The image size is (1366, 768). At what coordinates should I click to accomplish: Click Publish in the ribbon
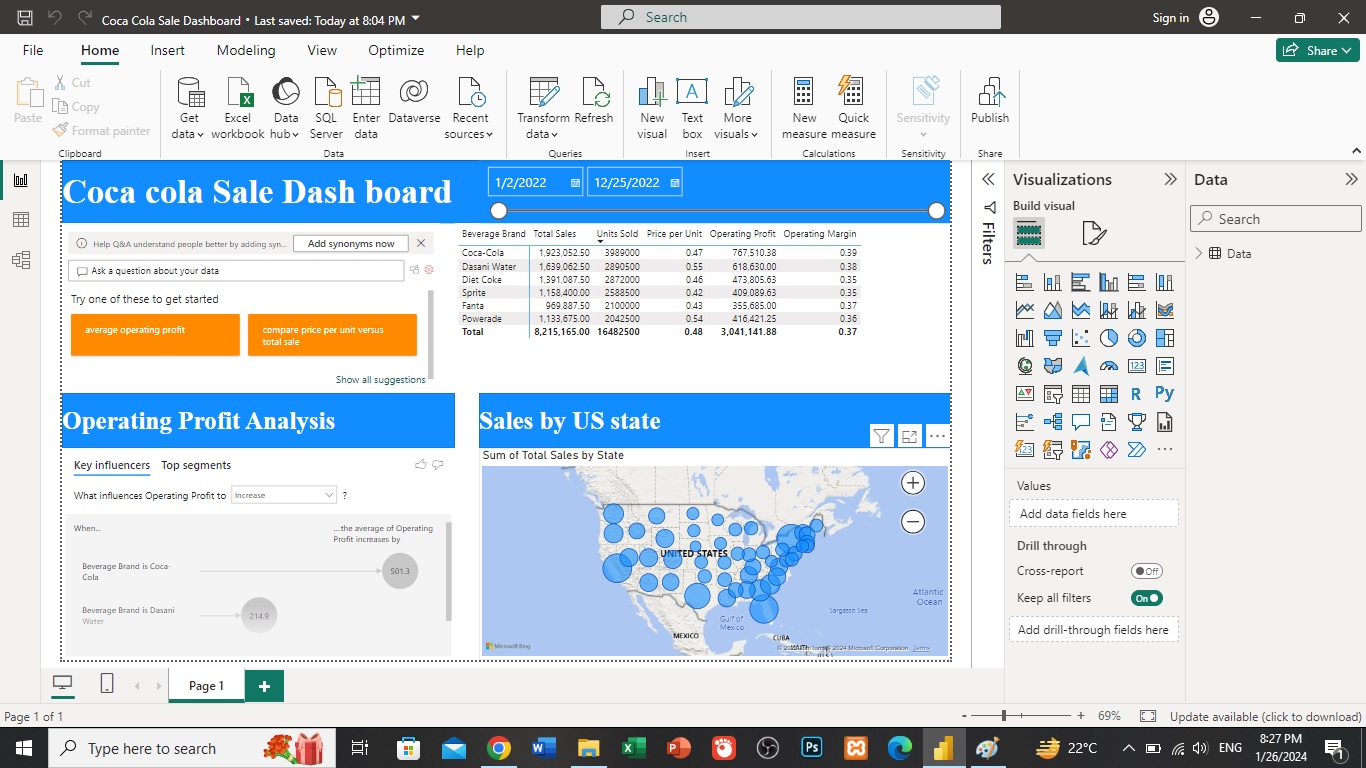(990, 101)
